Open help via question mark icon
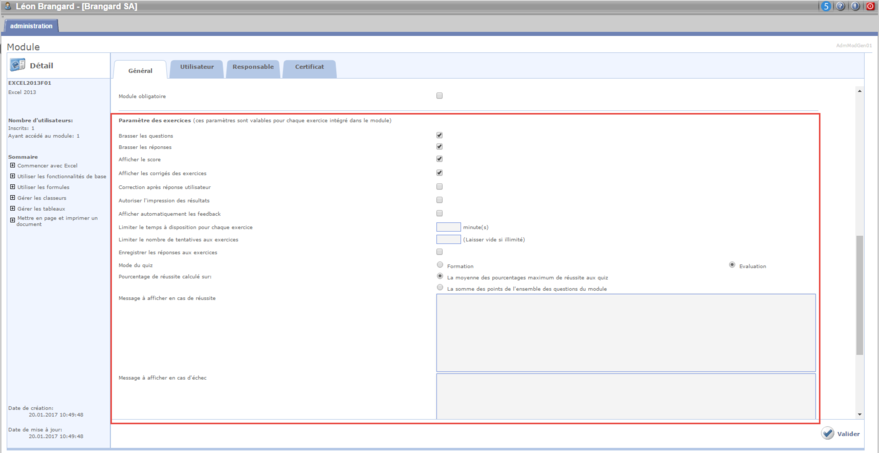 [841, 6]
